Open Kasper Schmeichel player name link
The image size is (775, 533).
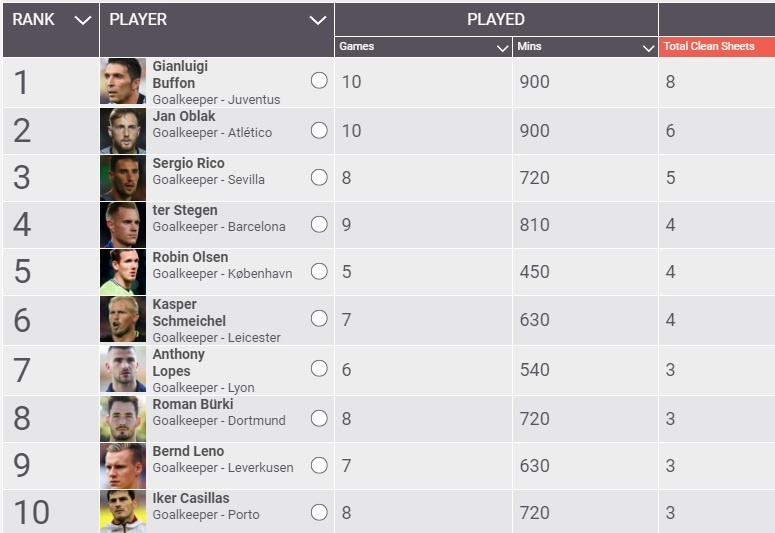click(188, 312)
